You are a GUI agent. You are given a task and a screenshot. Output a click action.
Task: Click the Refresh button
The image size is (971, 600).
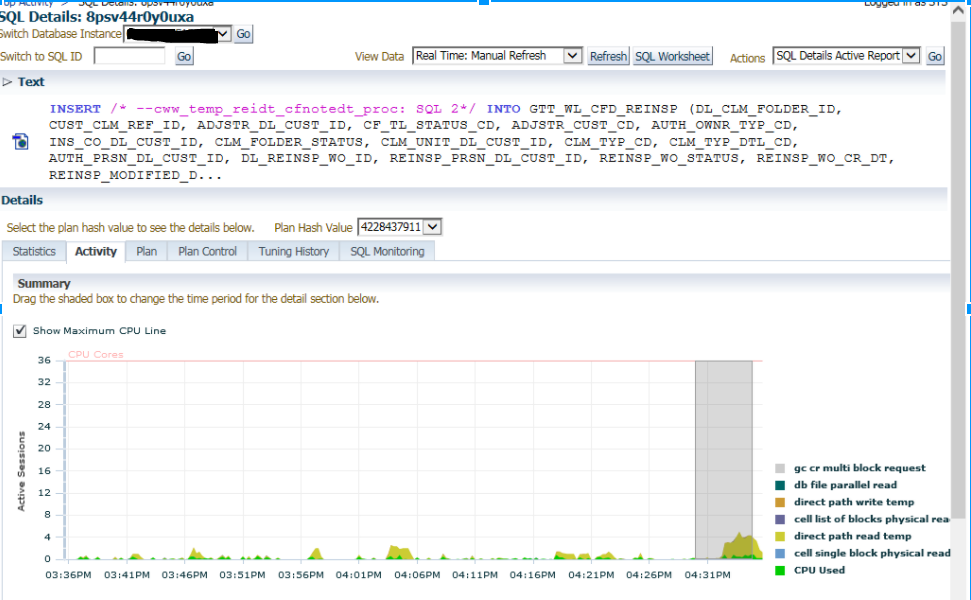click(x=608, y=56)
